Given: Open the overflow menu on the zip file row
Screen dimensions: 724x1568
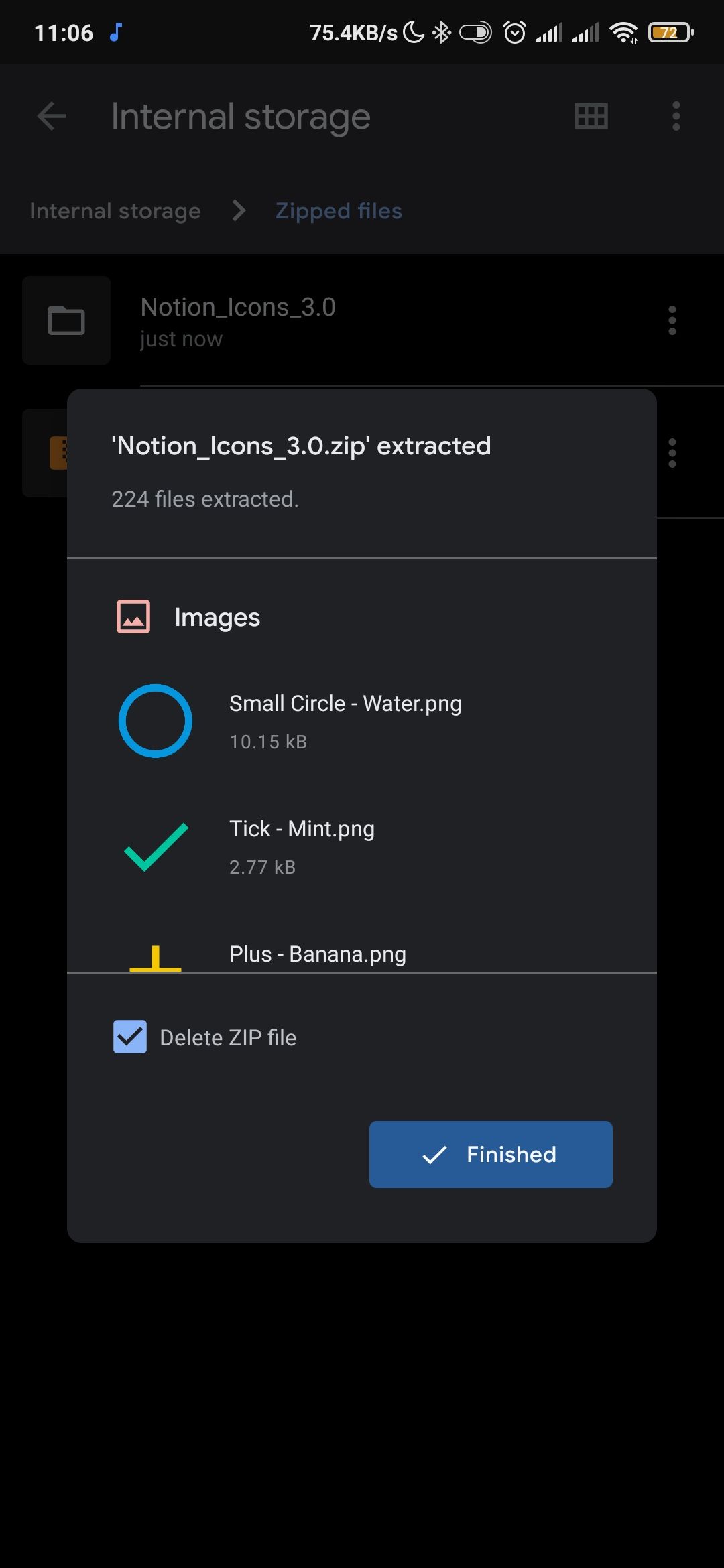Looking at the screenshot, I should pos(672,453).
